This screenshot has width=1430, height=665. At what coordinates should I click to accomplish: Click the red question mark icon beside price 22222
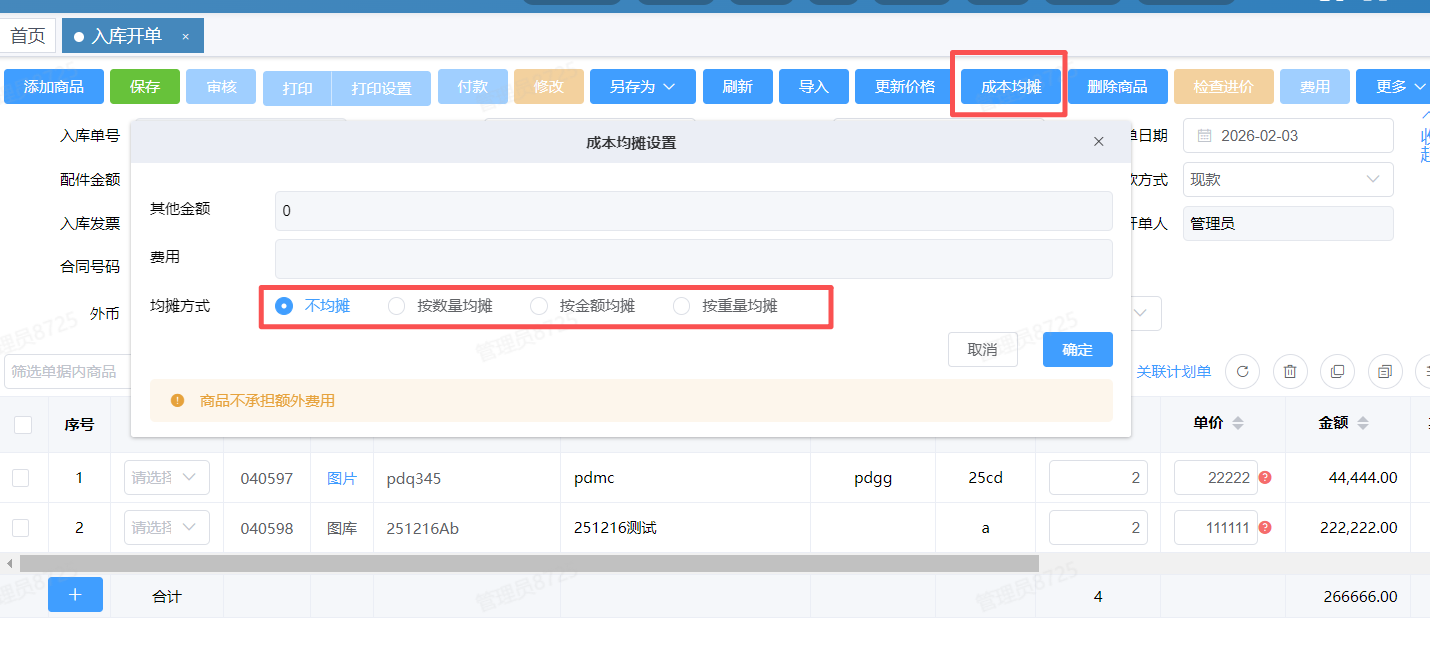(x=1264, y=478)
